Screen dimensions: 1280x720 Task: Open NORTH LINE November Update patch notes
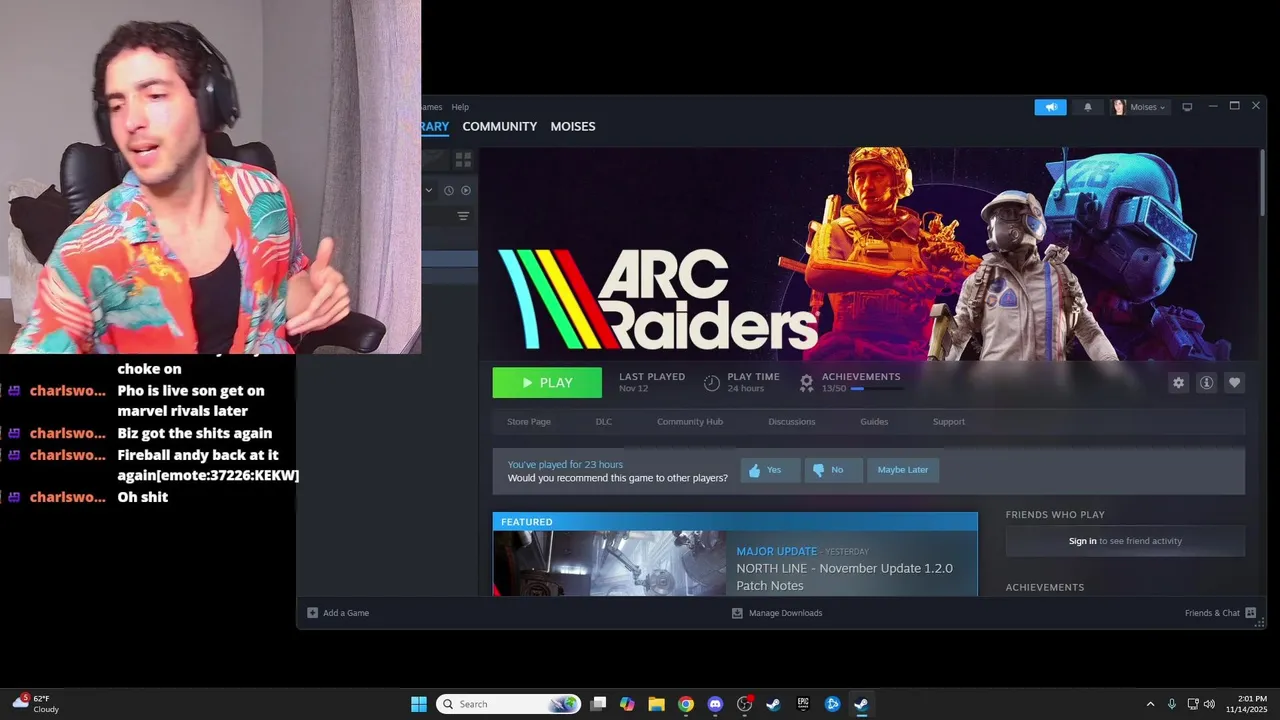tap(844, 577)
